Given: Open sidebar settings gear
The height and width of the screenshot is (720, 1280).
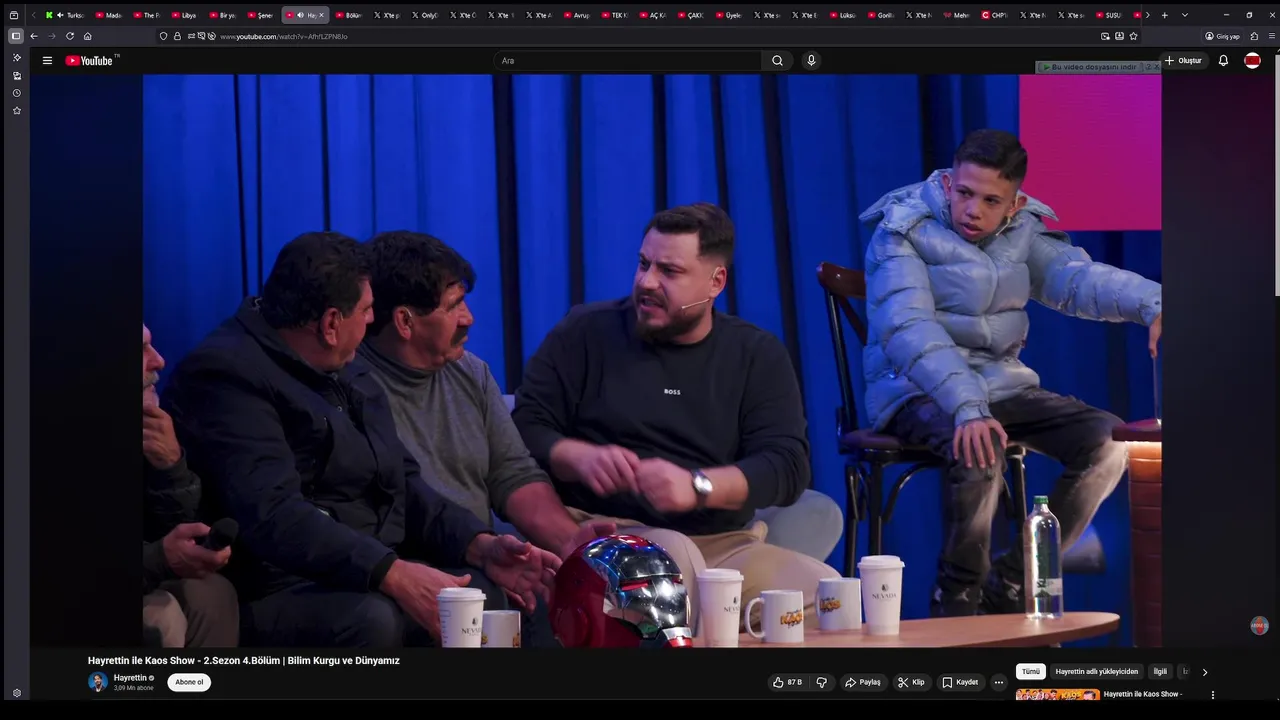Looking at the screenshot, I should click(x=16, y=693).
